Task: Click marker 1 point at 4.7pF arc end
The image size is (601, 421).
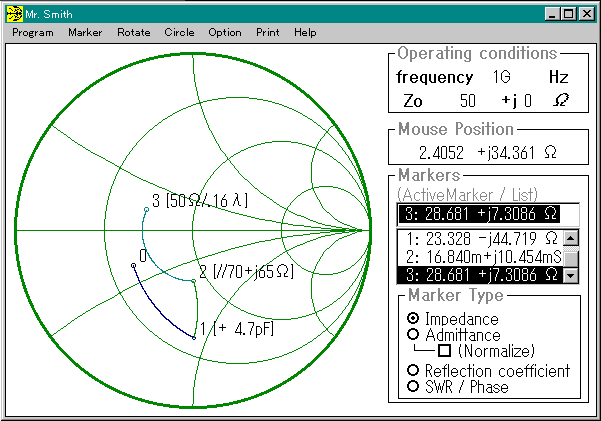Action: [194, 338]
